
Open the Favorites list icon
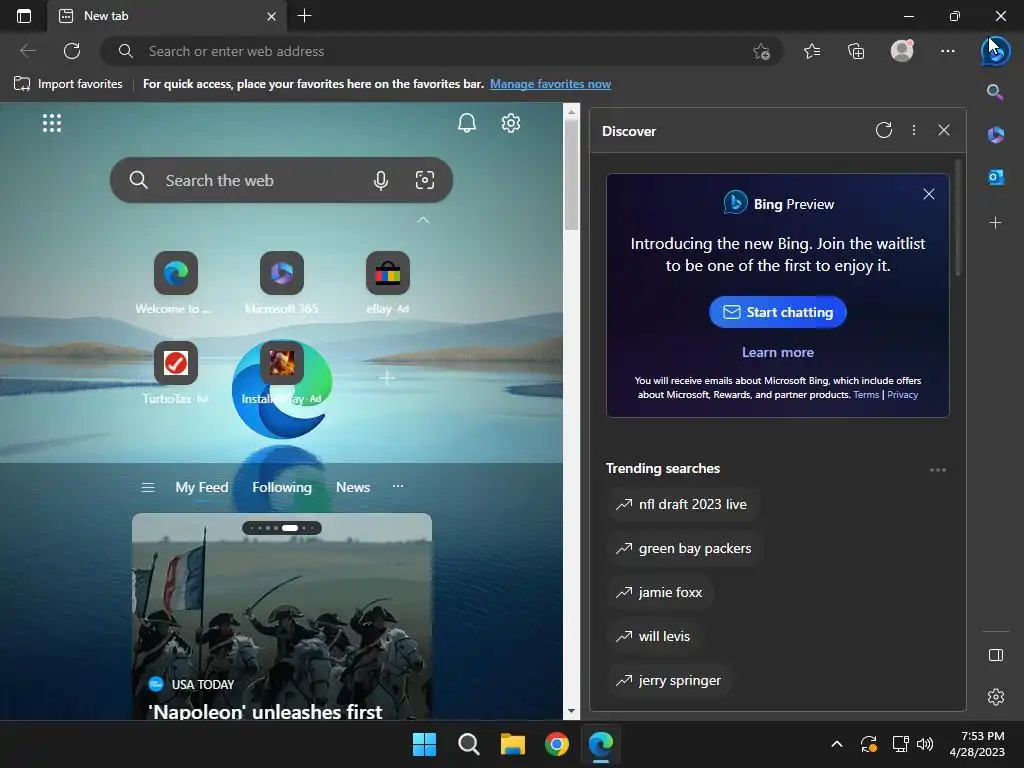(x=812, y=51)
